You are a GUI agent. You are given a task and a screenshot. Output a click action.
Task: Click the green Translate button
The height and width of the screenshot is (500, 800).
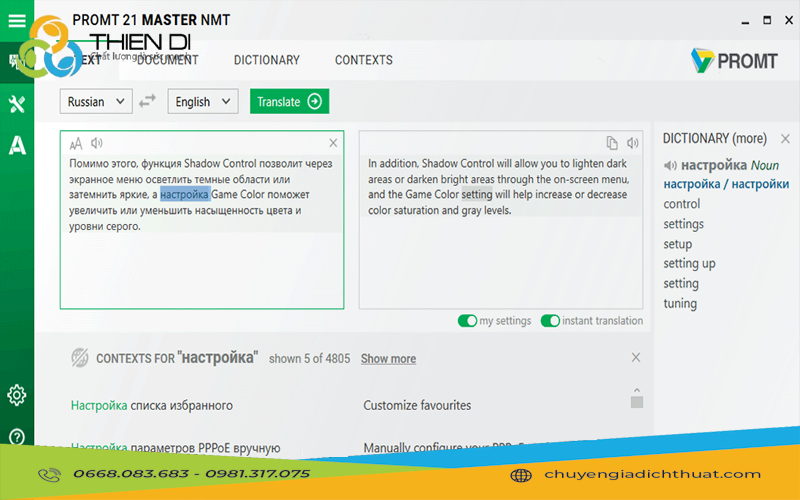(x=289, y=101)
